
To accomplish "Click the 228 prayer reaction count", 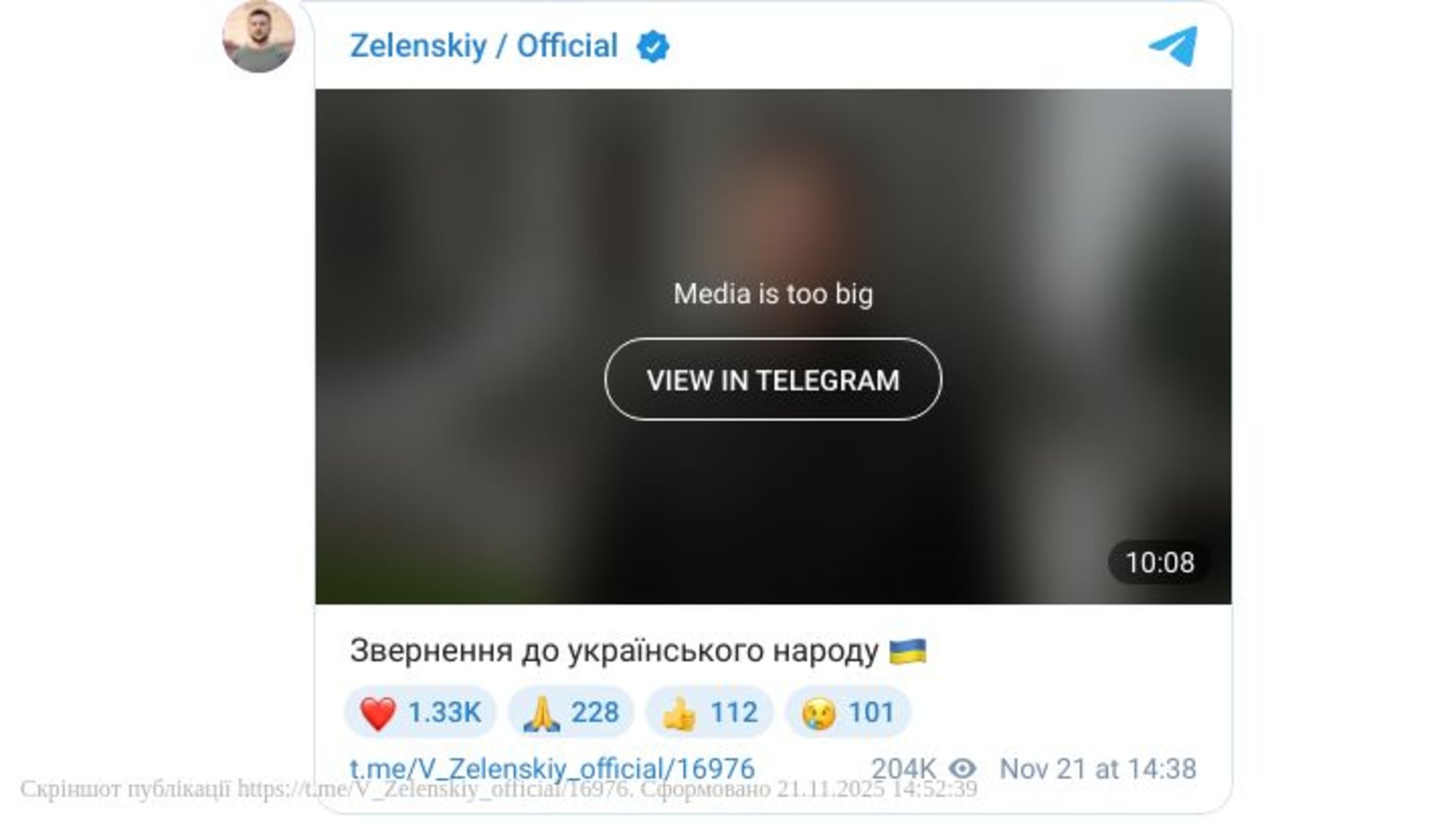I will tap(595, 713).
